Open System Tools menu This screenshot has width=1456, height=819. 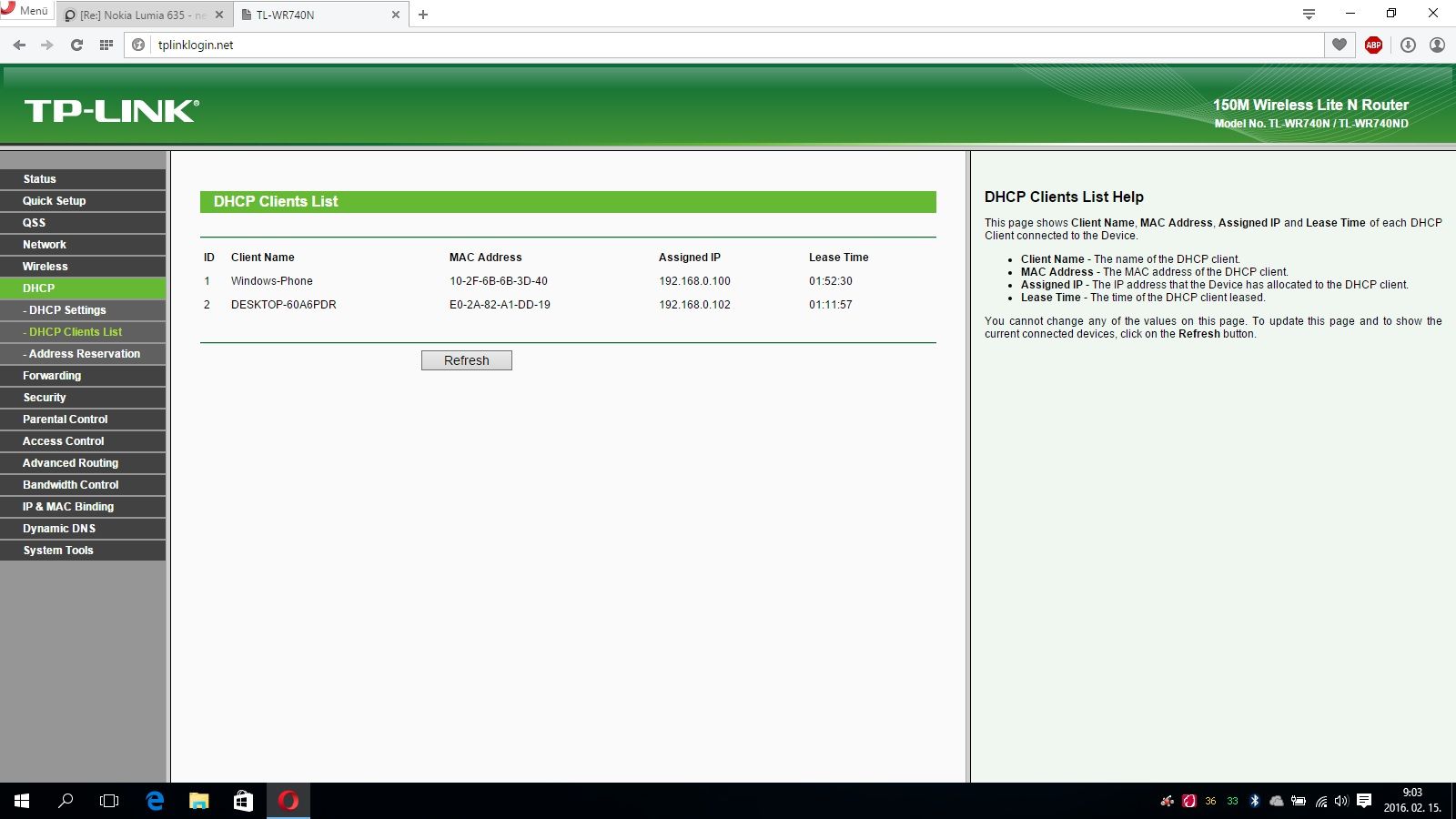coord(83,551)
